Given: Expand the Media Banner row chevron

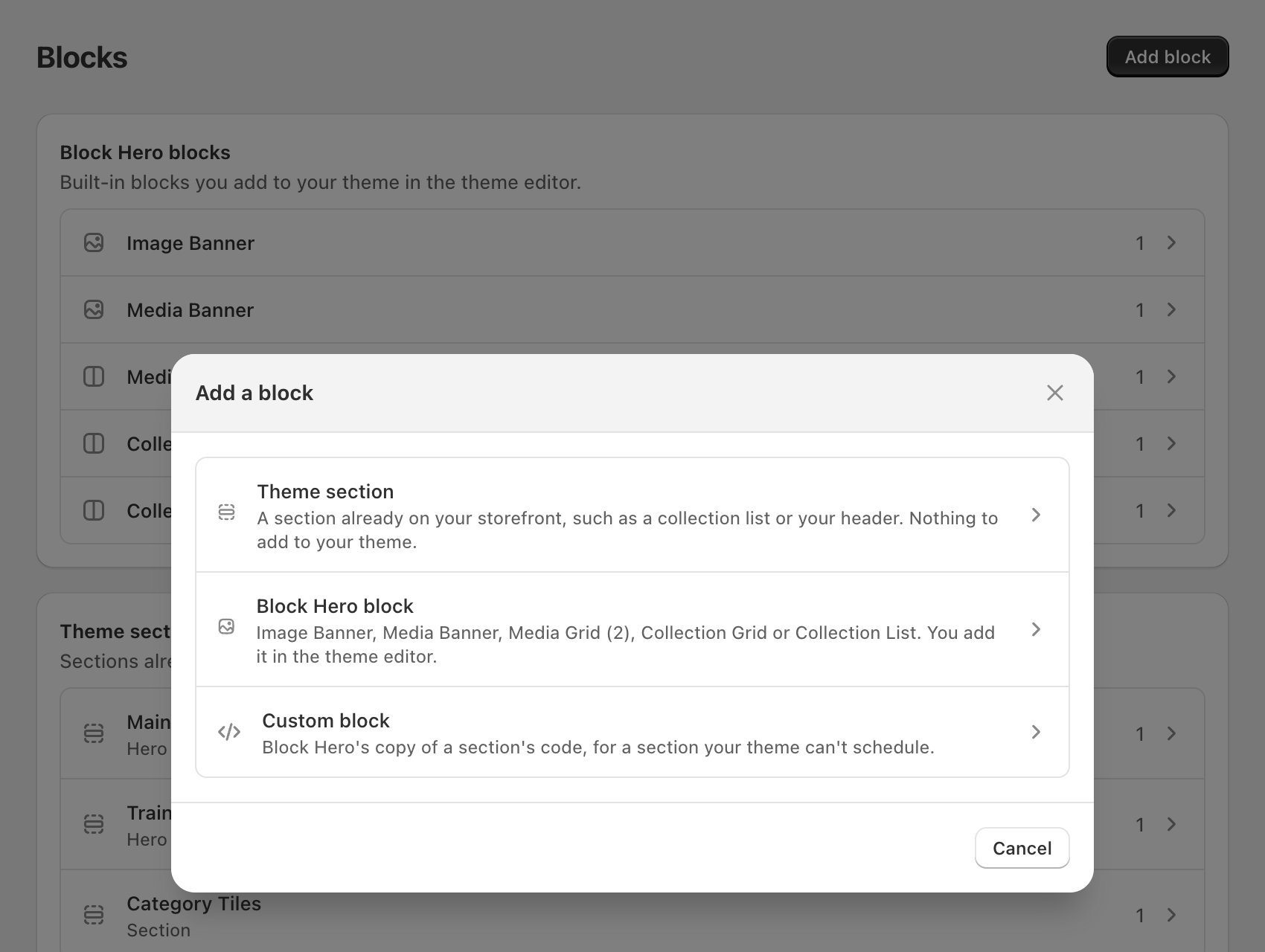Looking at the screenshot, I should click(x=1171, y=309).
